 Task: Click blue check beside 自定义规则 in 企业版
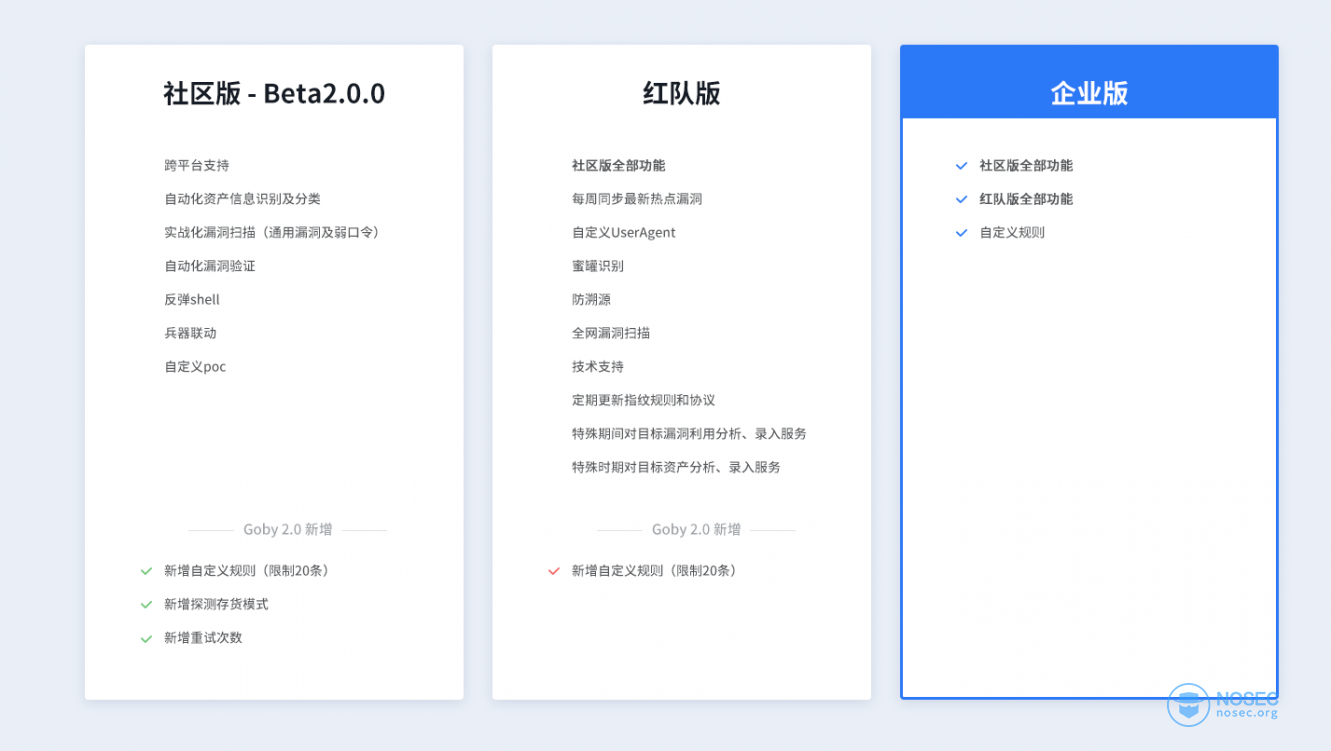(961, 233)
